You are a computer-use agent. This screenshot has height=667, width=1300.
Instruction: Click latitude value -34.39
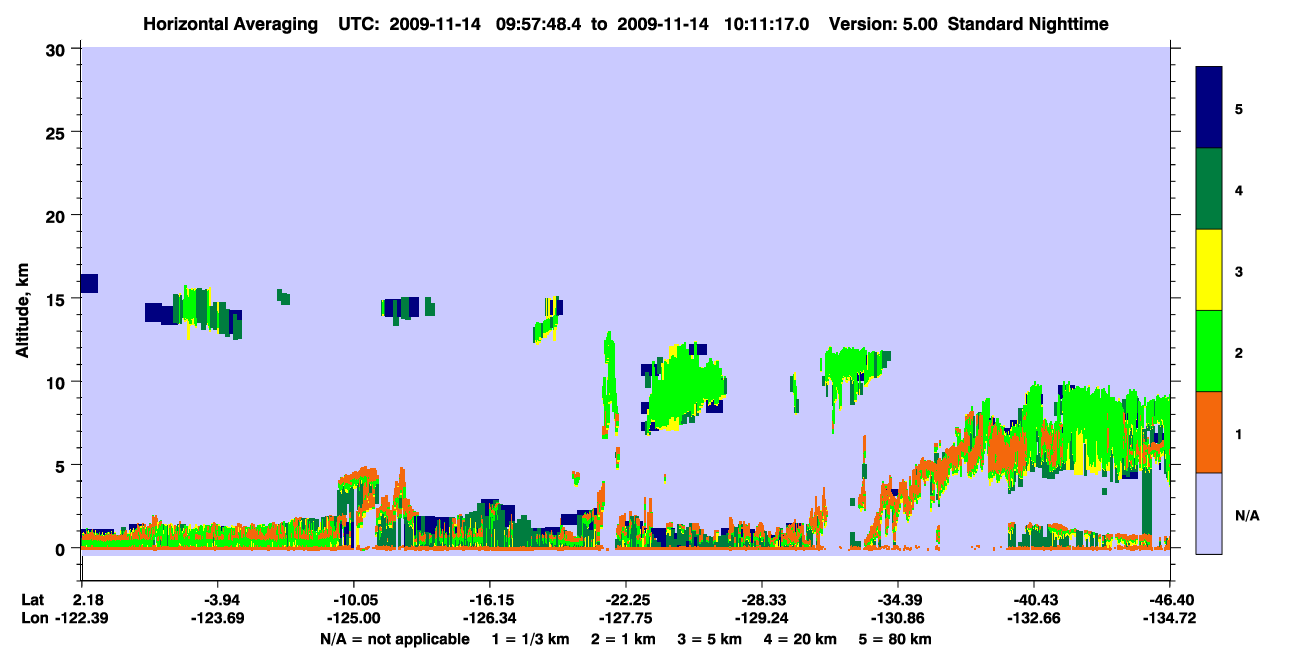[x=898, y=600]
